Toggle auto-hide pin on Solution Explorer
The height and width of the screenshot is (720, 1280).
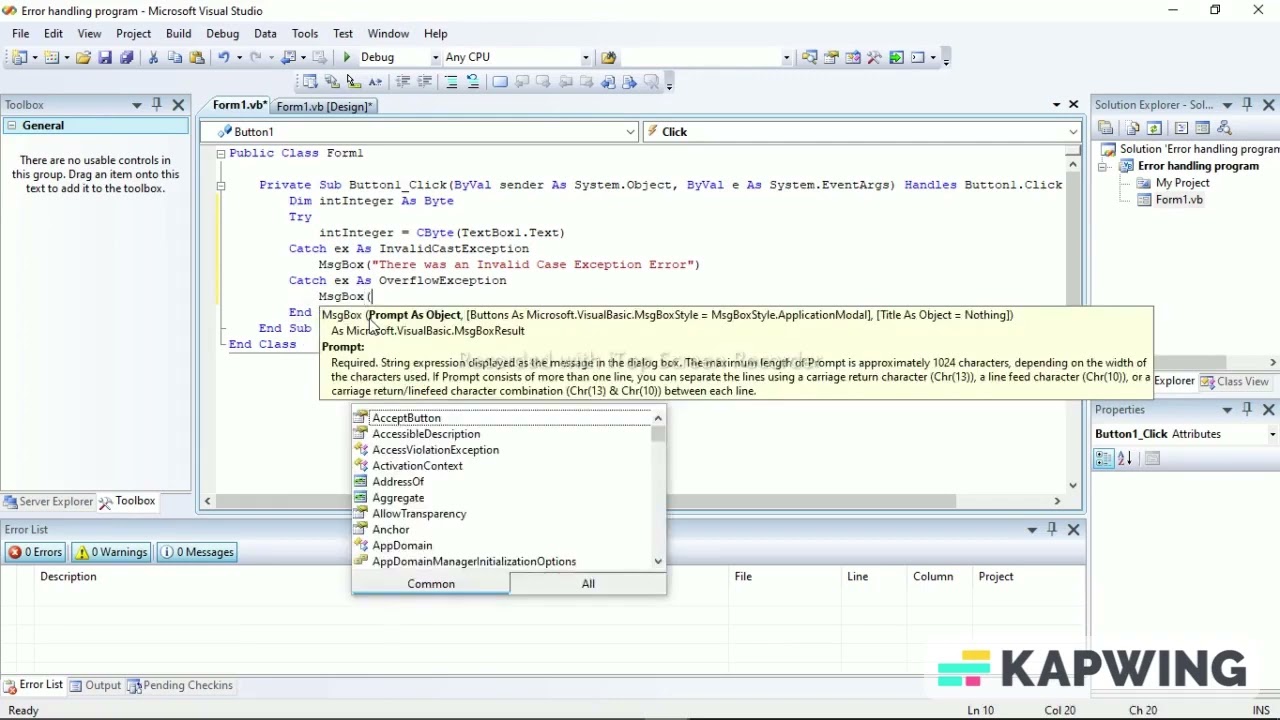(x=1247, y=104)
